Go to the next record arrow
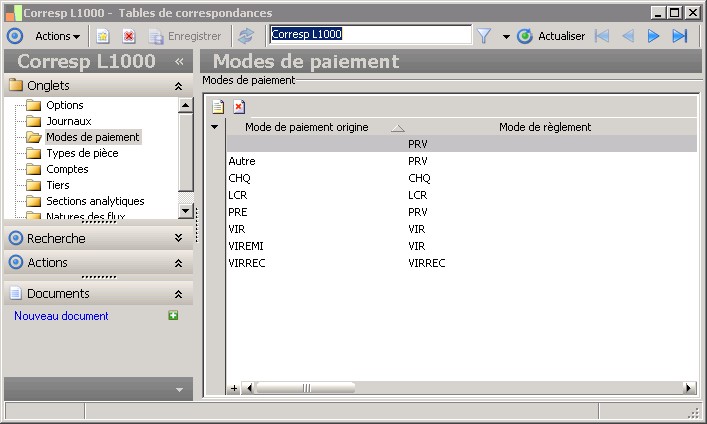 (653, 36)
